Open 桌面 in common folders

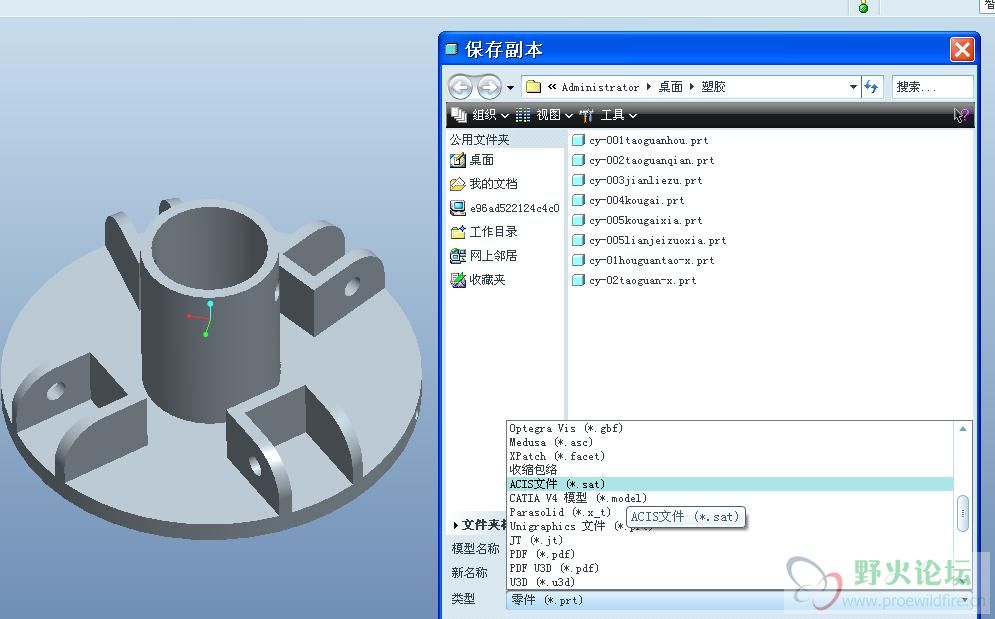click(x=472, y=160)
